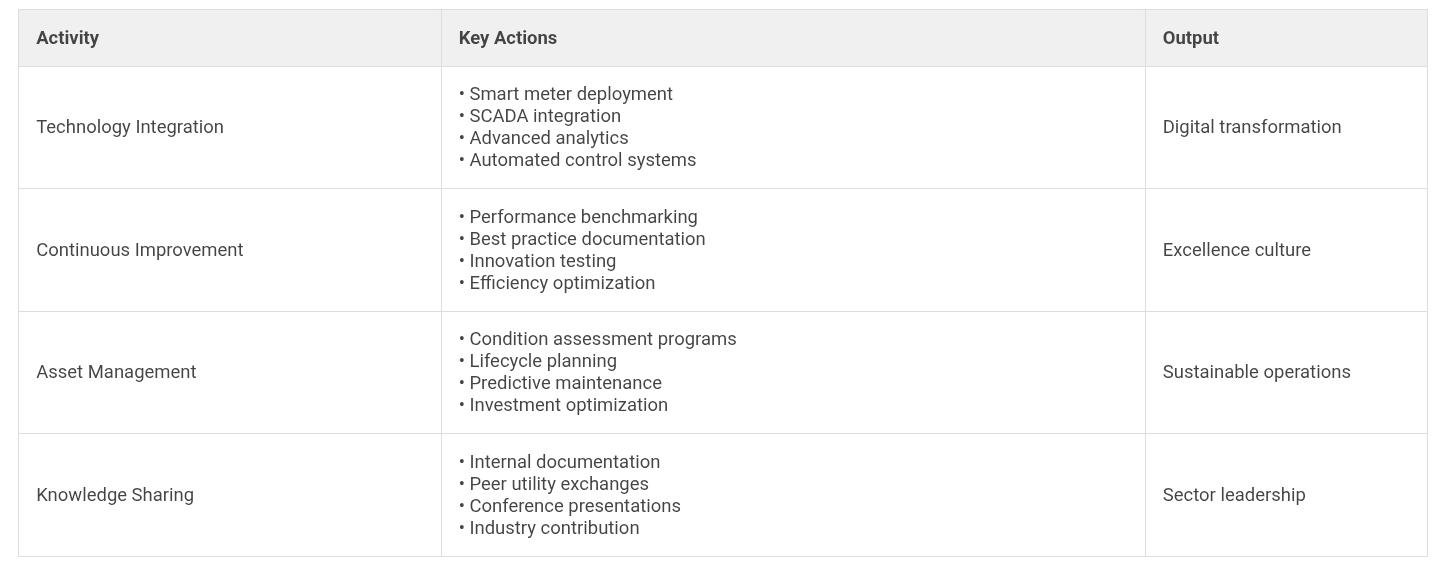
Task: Select the Knowledge Sharing cell
Action: click(115, 495)
